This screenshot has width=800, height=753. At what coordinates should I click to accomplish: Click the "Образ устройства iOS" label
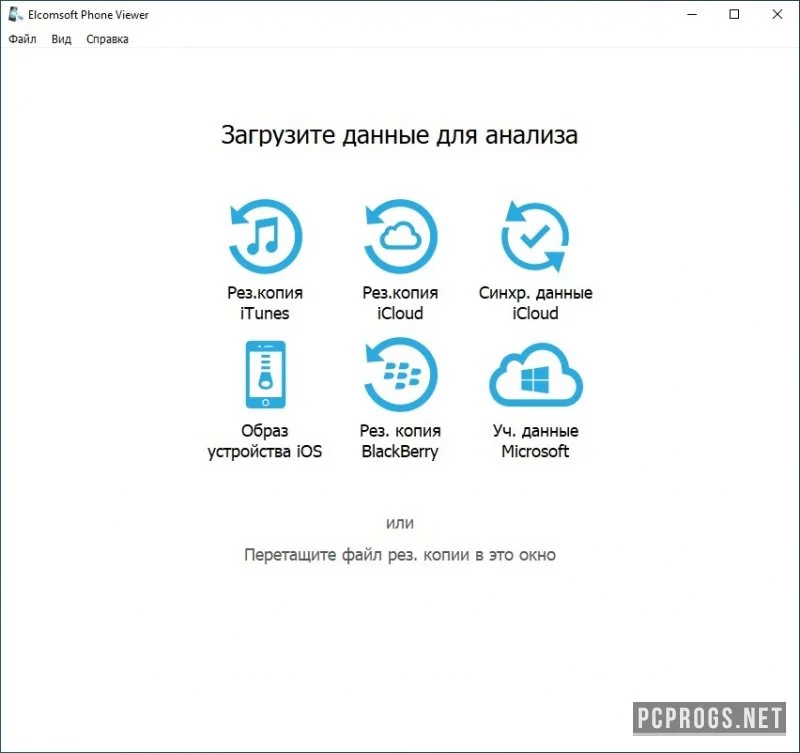pyautogui.click(x=265, y=441)
